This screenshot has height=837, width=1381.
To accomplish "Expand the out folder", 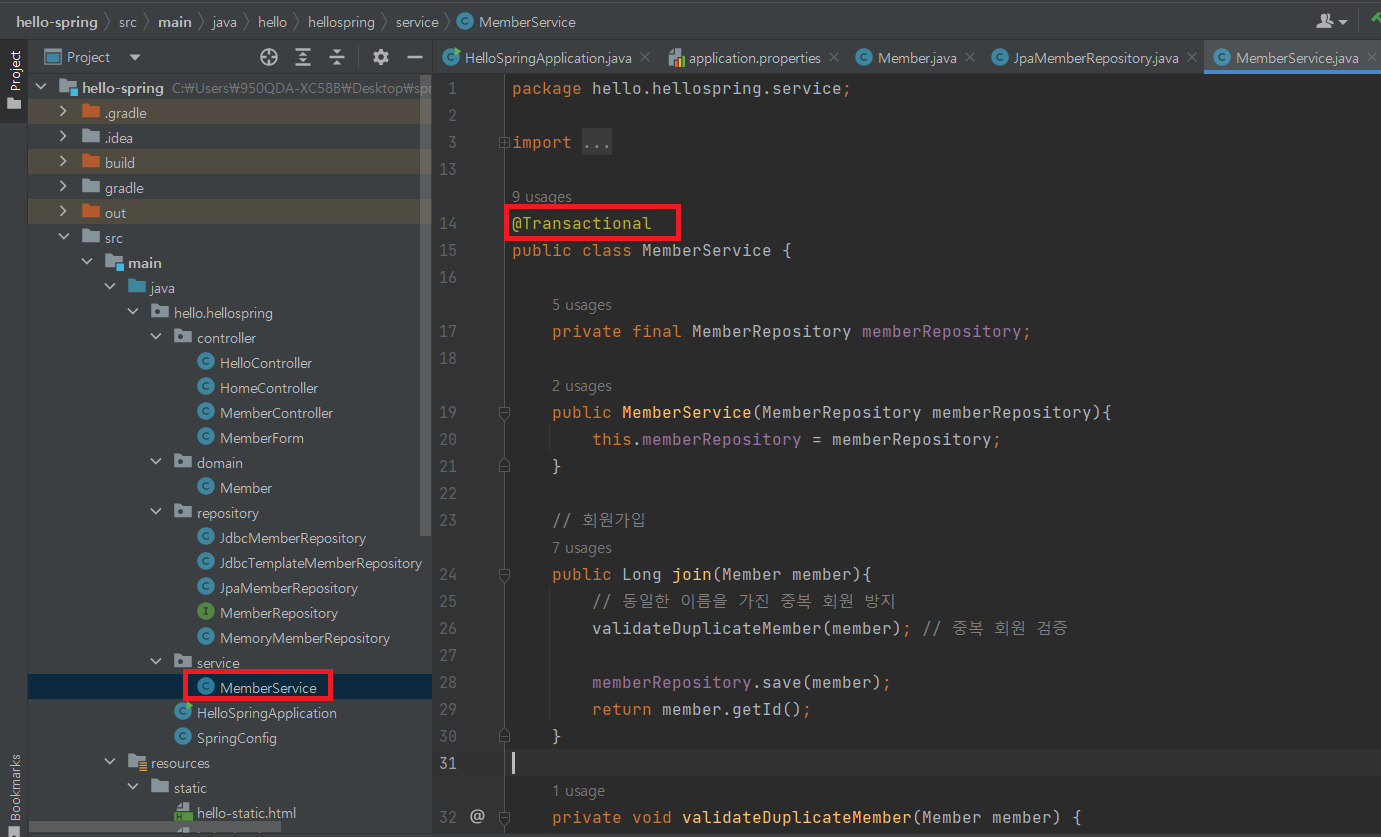I will click(64, 213).
